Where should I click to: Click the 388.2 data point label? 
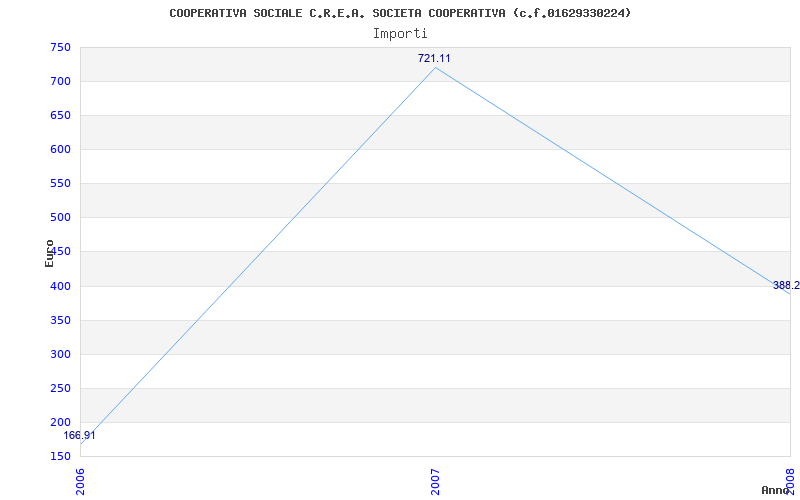point(786,285)
